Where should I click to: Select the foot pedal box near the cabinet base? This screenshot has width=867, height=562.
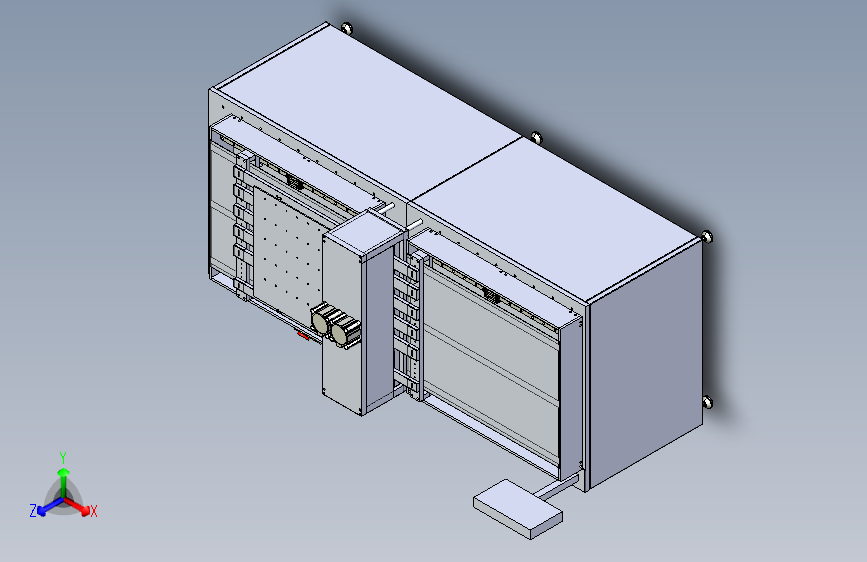click(x=518, y=509)
